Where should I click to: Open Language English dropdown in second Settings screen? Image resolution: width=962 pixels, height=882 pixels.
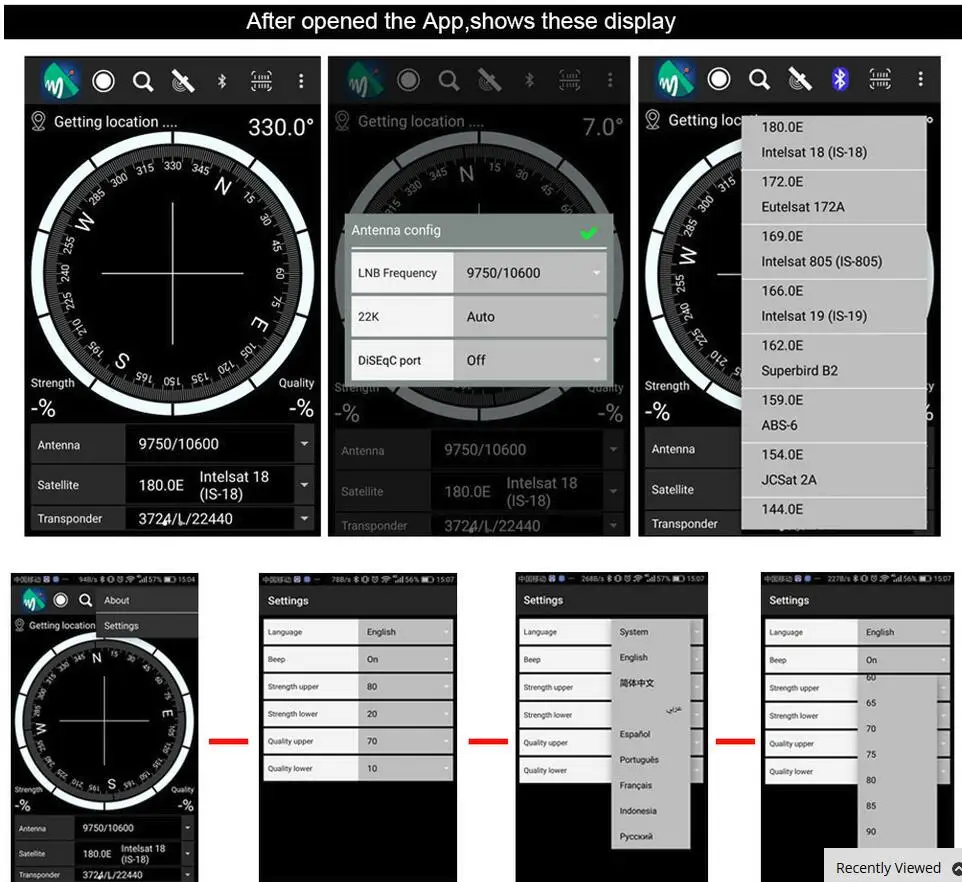click(x=406, y=632)
